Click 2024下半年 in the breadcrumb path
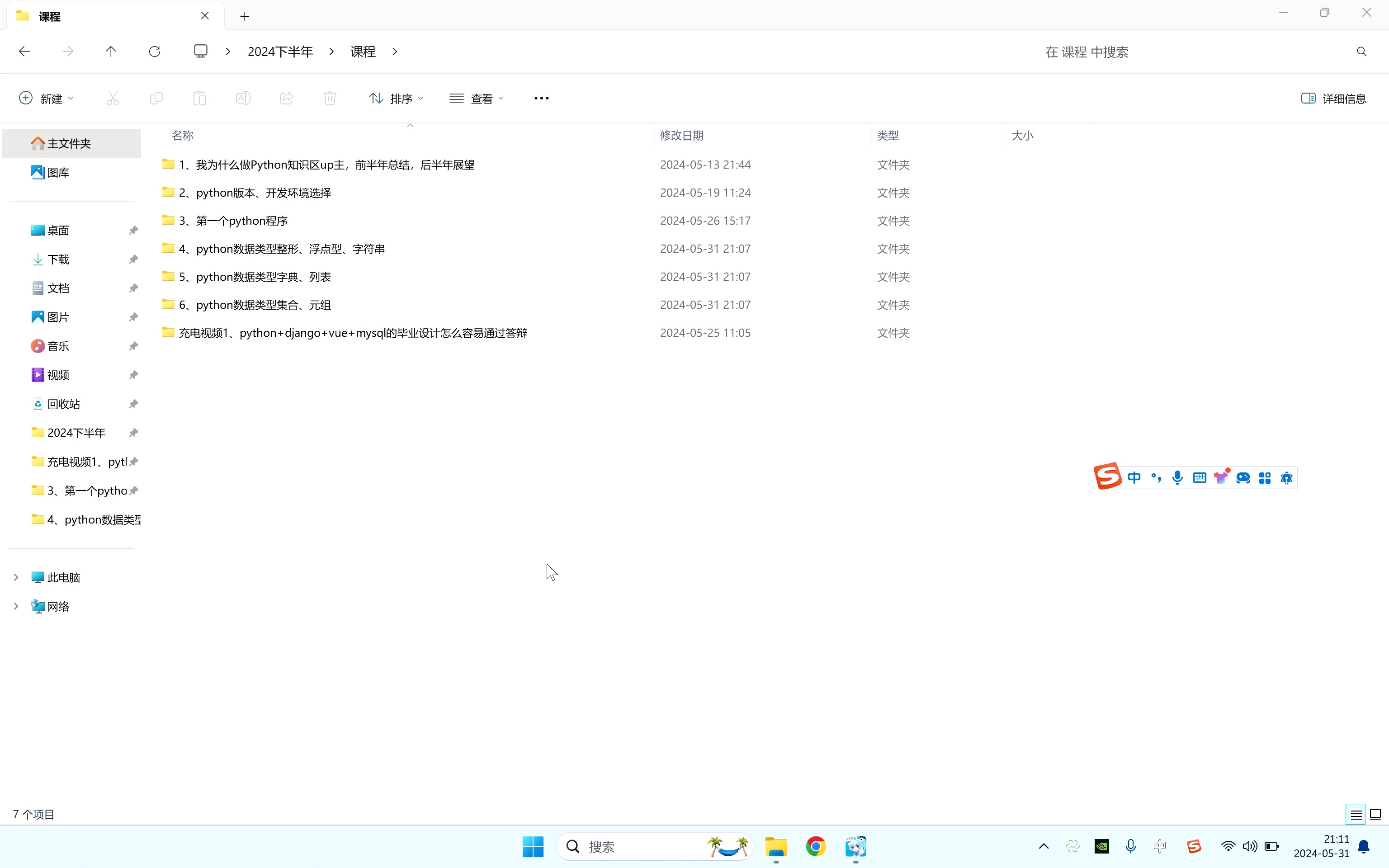The width and height of the screenshot is (1389, 868). click(x=280, y=52)
